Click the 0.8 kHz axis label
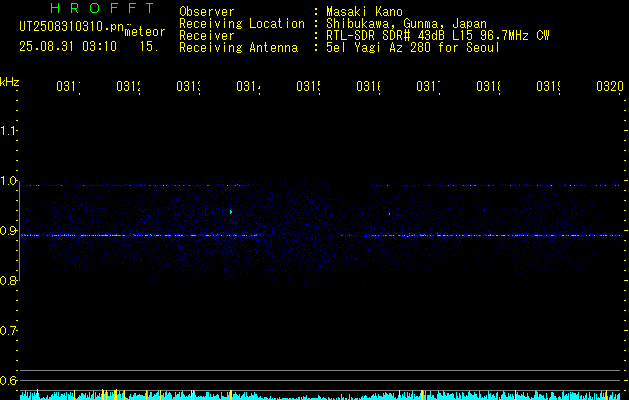The height and width of the screenshot is (400, 629). click(x=8, y=281)
